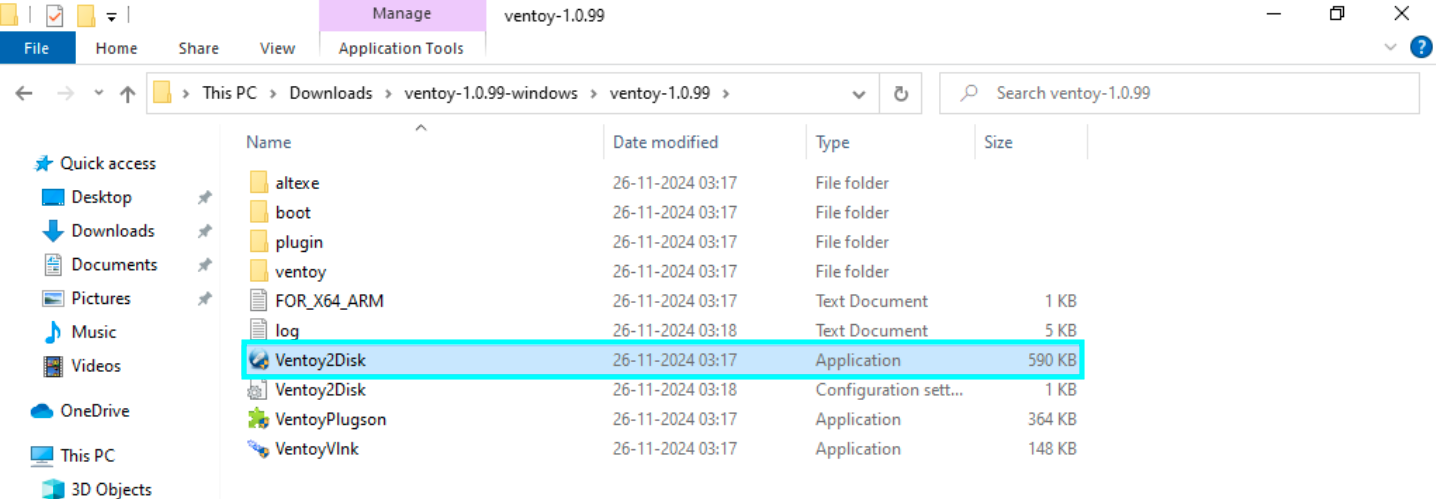Click the Properties quick access toolbar icon
The height and width of the screenshot is (499, 1436).
54,16
